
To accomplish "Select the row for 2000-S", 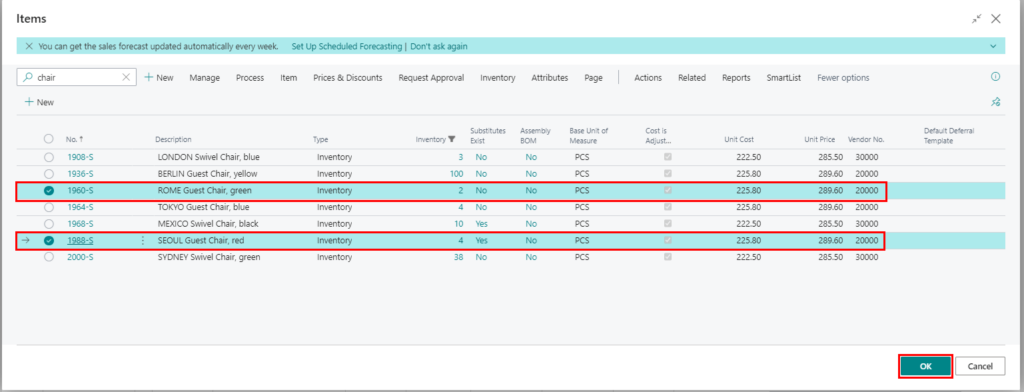I will [48, 257].
